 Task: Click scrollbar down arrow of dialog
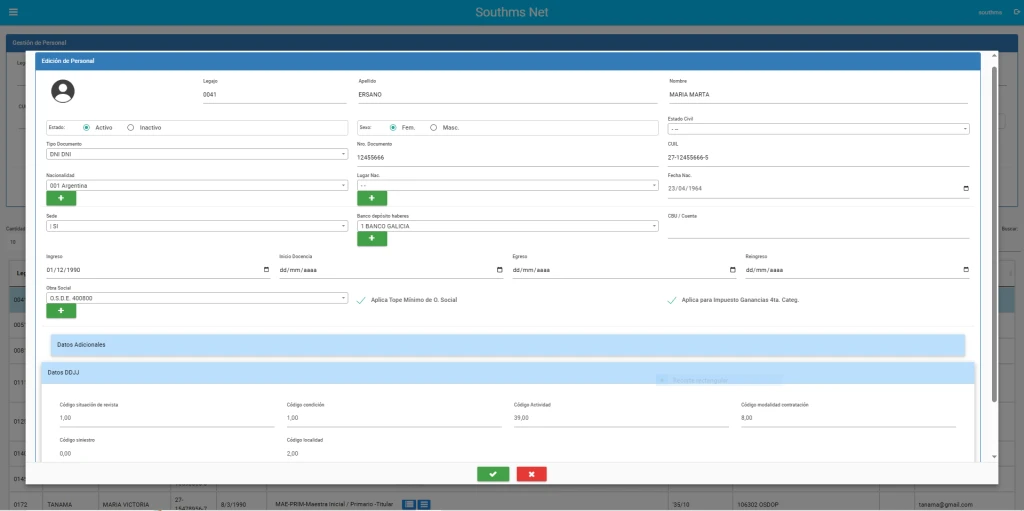(994, 457)
